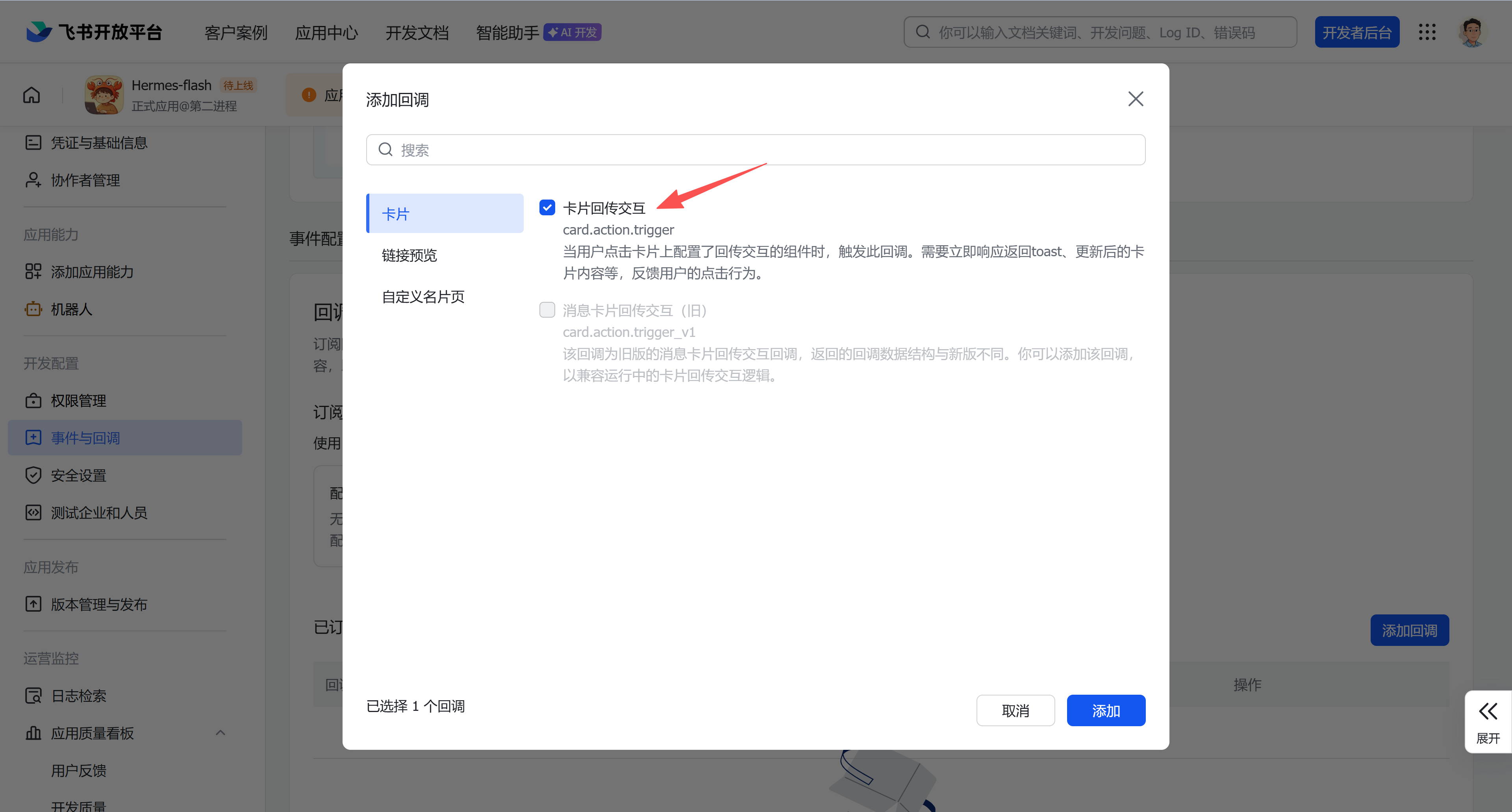Viewport: 1512px width, 812px height.
Task: Open the apps grid icon in the header
Action: [1427, 31]
